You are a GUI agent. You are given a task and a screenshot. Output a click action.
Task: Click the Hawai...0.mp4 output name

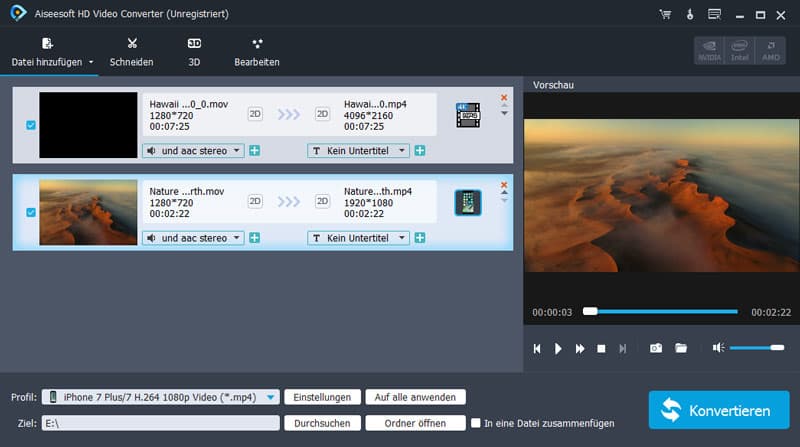pos(375,104)
